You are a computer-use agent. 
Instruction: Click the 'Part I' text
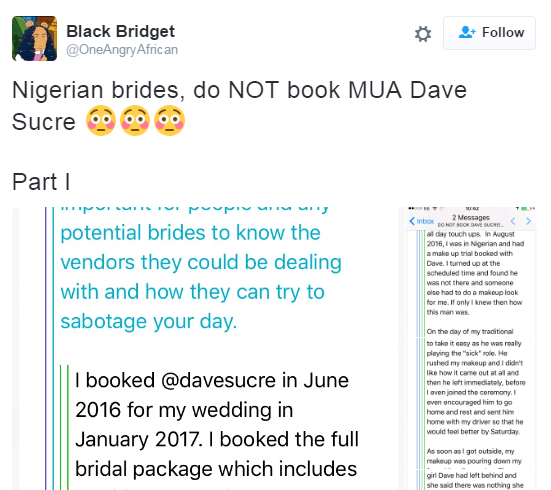click(41, 182)
